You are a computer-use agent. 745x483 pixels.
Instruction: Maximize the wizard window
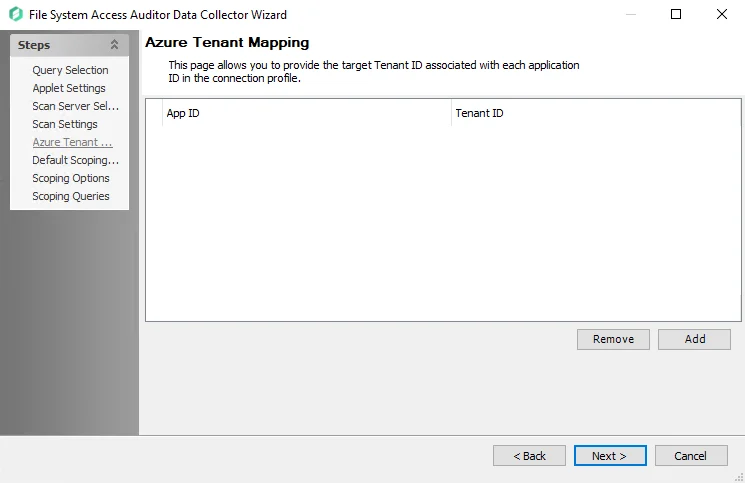676,14
